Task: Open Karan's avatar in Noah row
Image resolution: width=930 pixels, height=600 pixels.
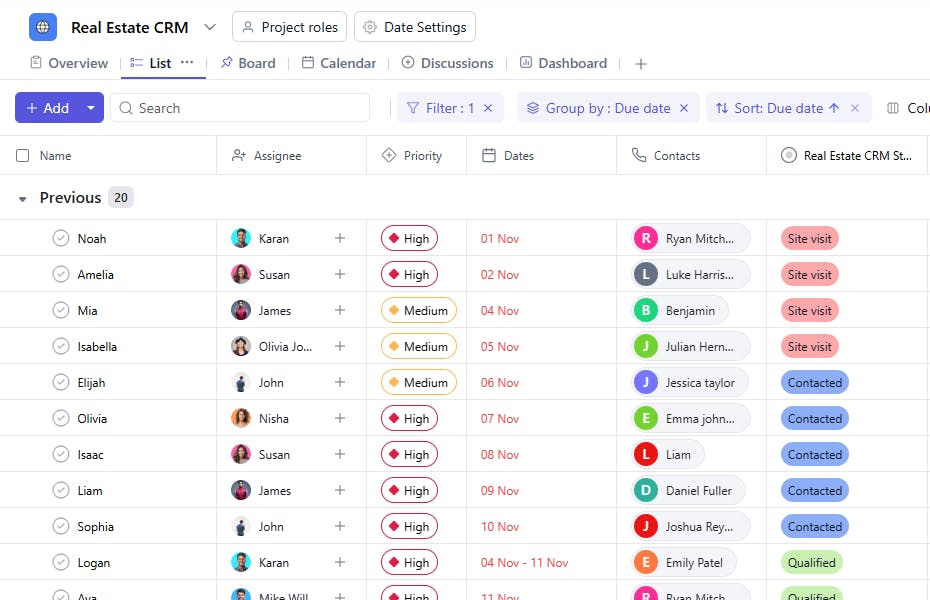Action: (x=241, y=238)
